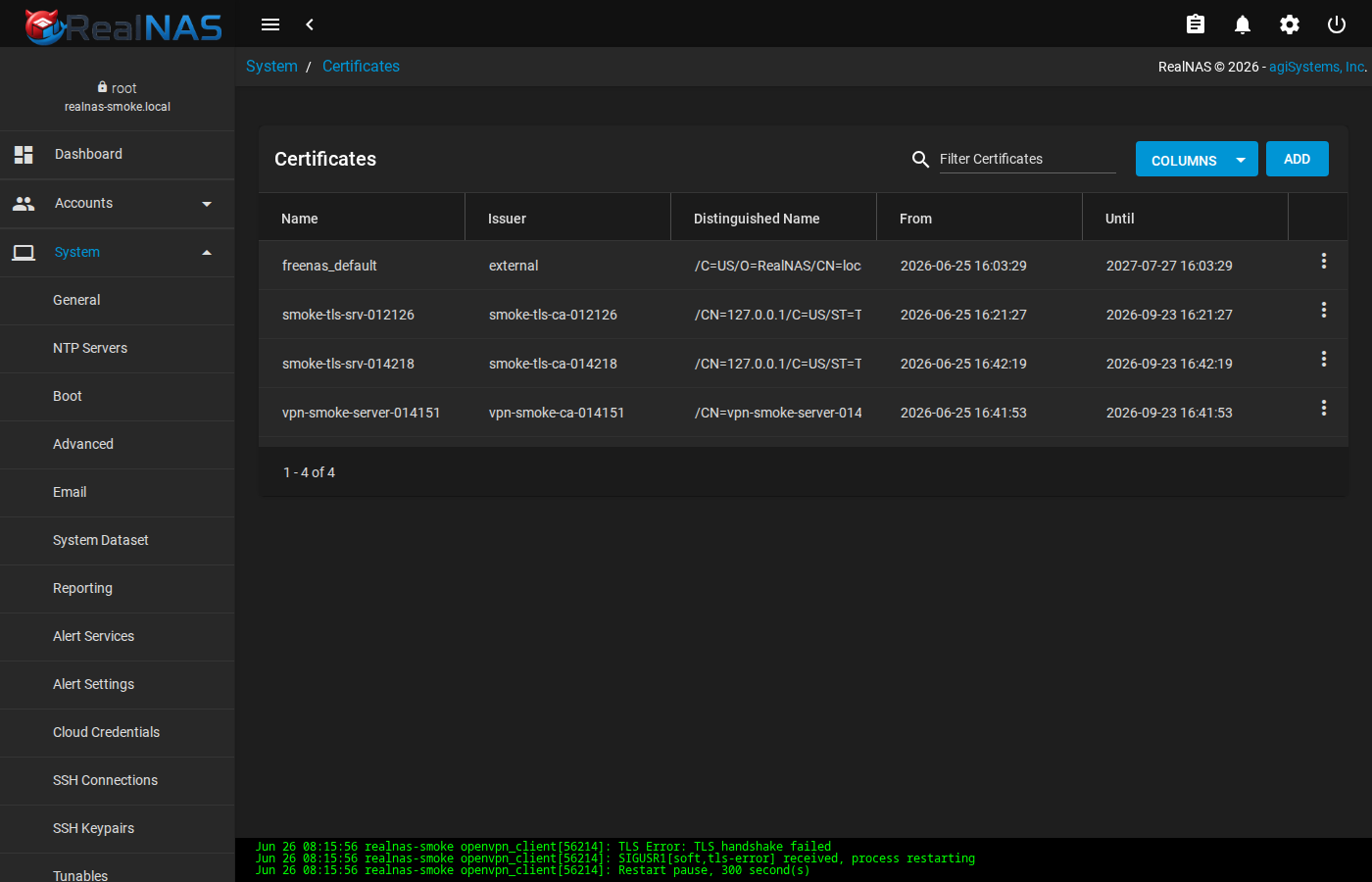Open Accounts menu item

pyautogui.click(x=118, y=203)
